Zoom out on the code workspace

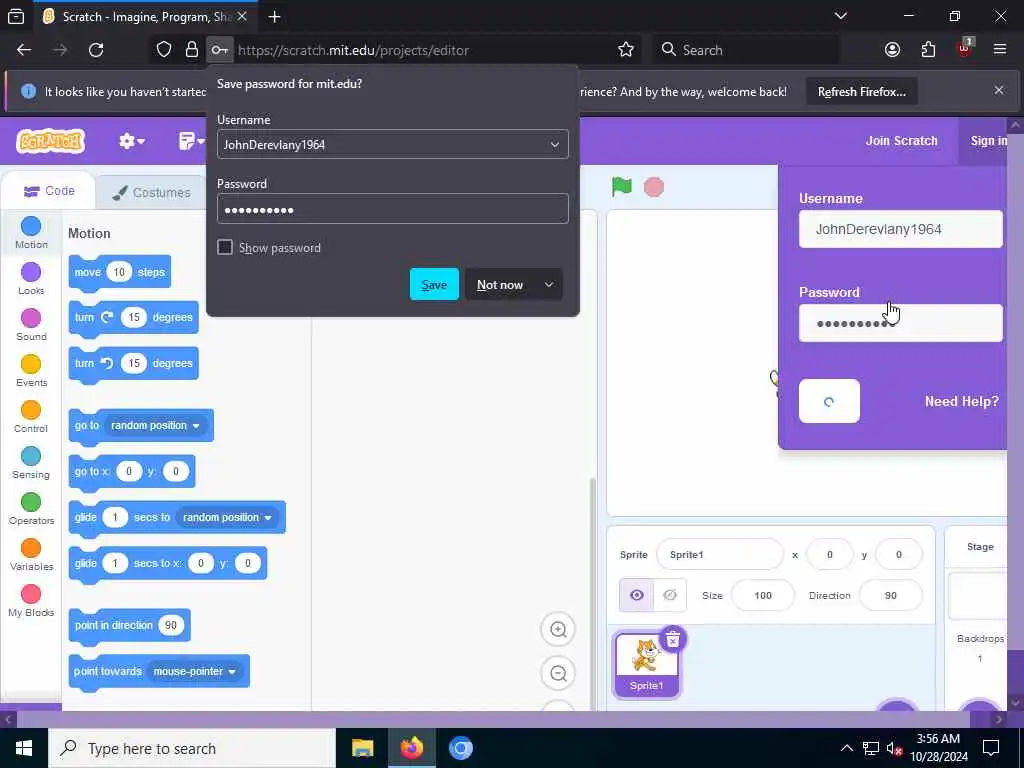coord(558,673)
